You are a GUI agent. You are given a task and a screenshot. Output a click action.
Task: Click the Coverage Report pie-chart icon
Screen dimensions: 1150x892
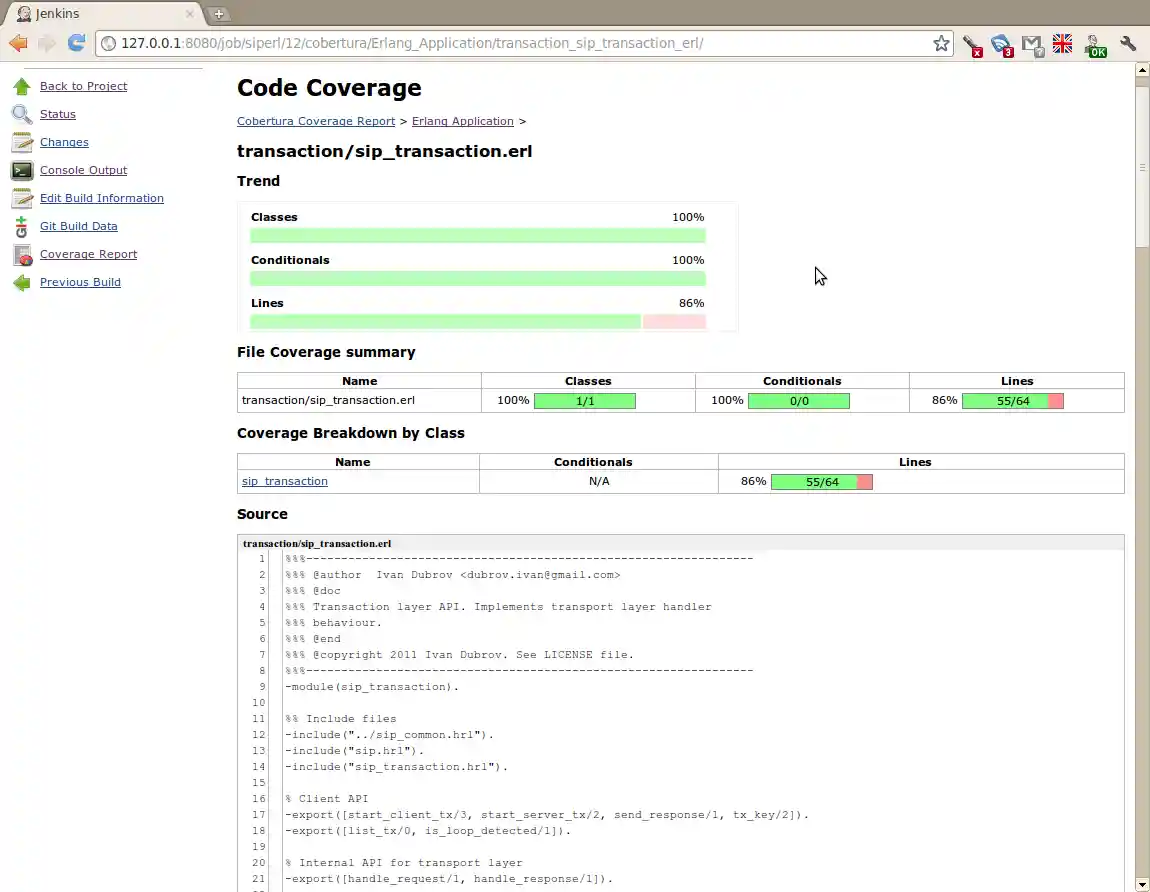point(22,254)
